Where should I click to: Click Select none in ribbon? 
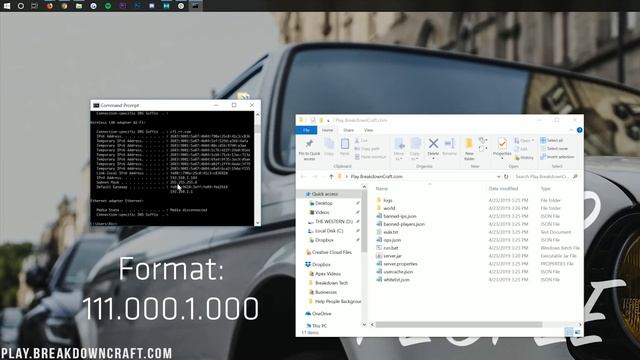pos(554,149)
